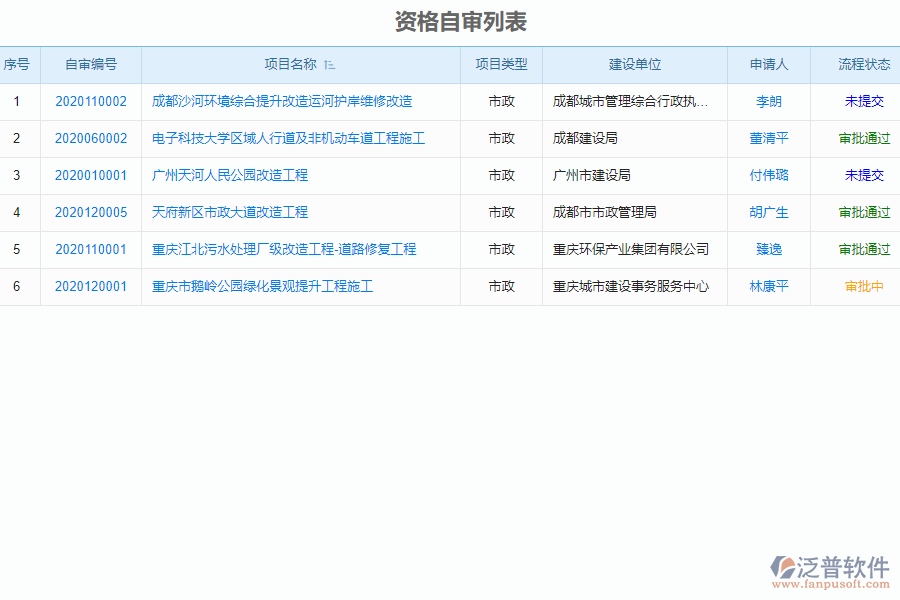This screenshot has width=900, height=600.
Task: Open project 电子科技大学区域人行道及非机动车道工程施工
Action: [x=289, y=138]
